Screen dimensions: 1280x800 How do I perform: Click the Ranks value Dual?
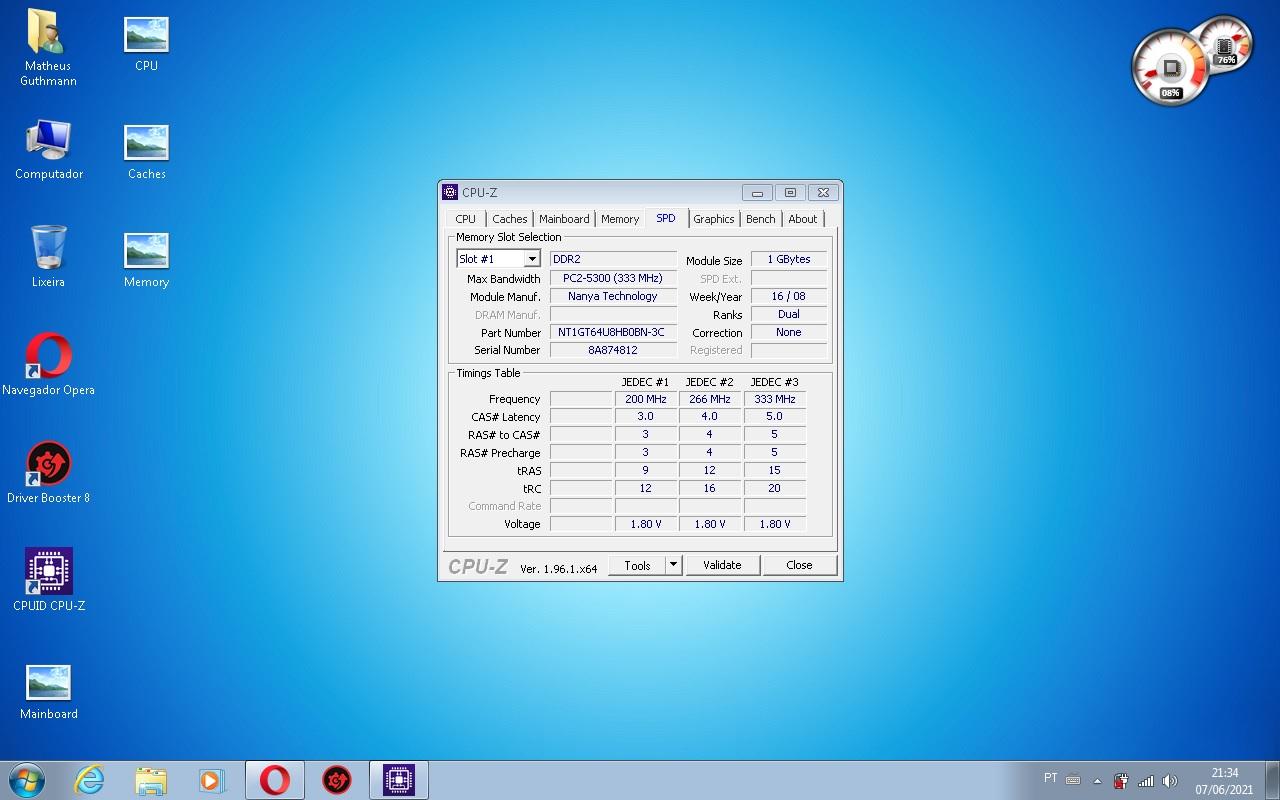coord(789,314)
